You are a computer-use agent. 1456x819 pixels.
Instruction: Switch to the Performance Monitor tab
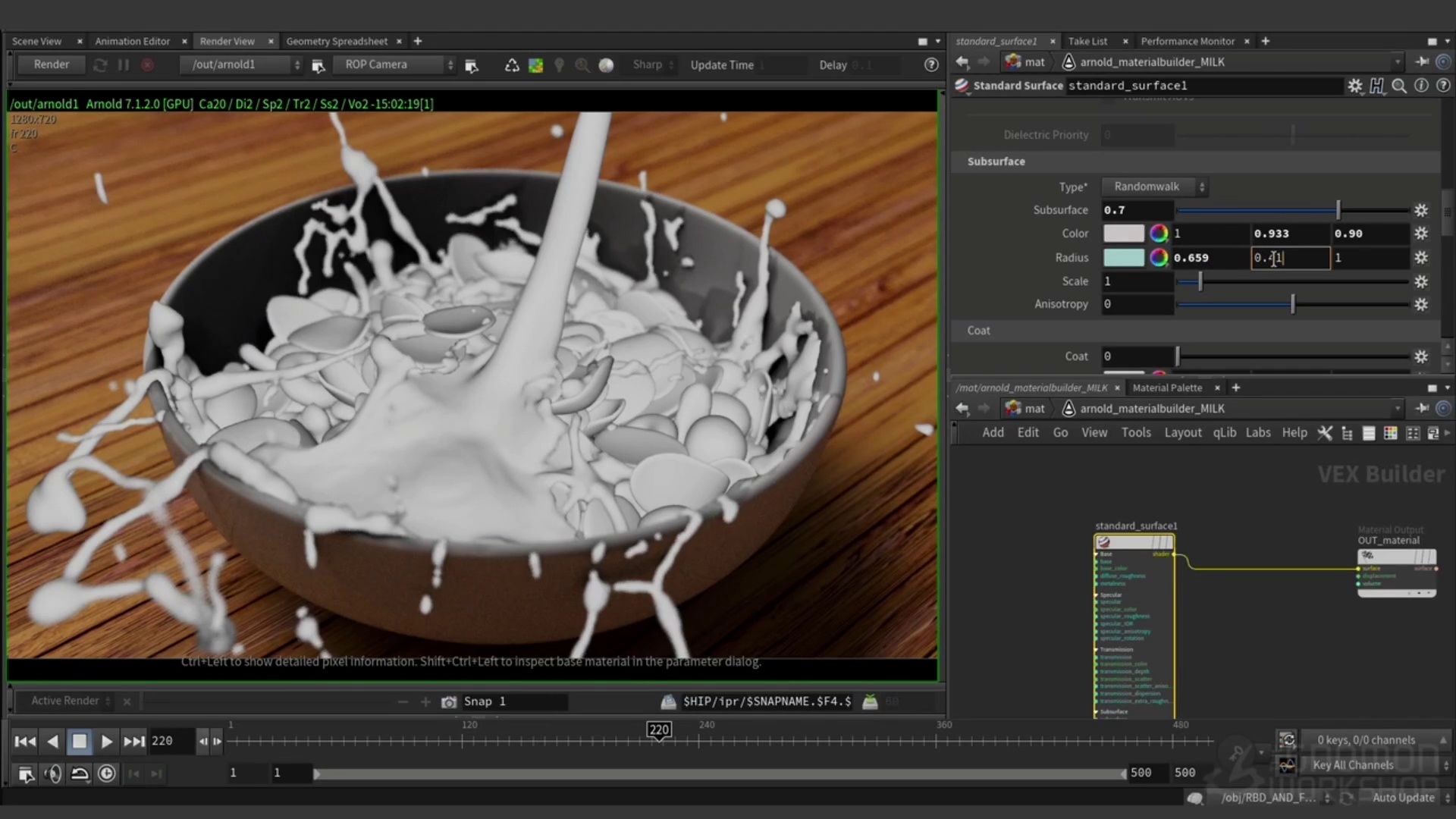(x=1188, y=41)
